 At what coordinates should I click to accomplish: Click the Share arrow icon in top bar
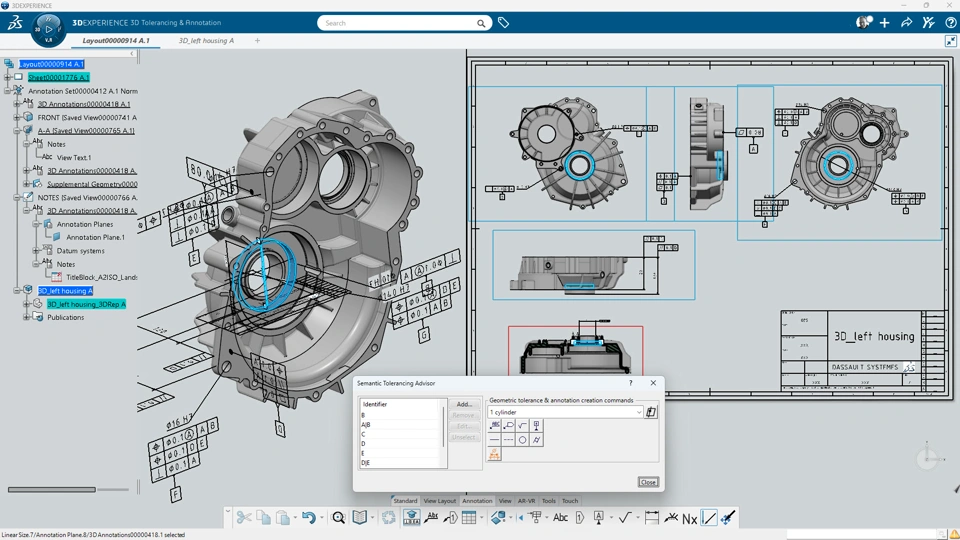point(906,22)
